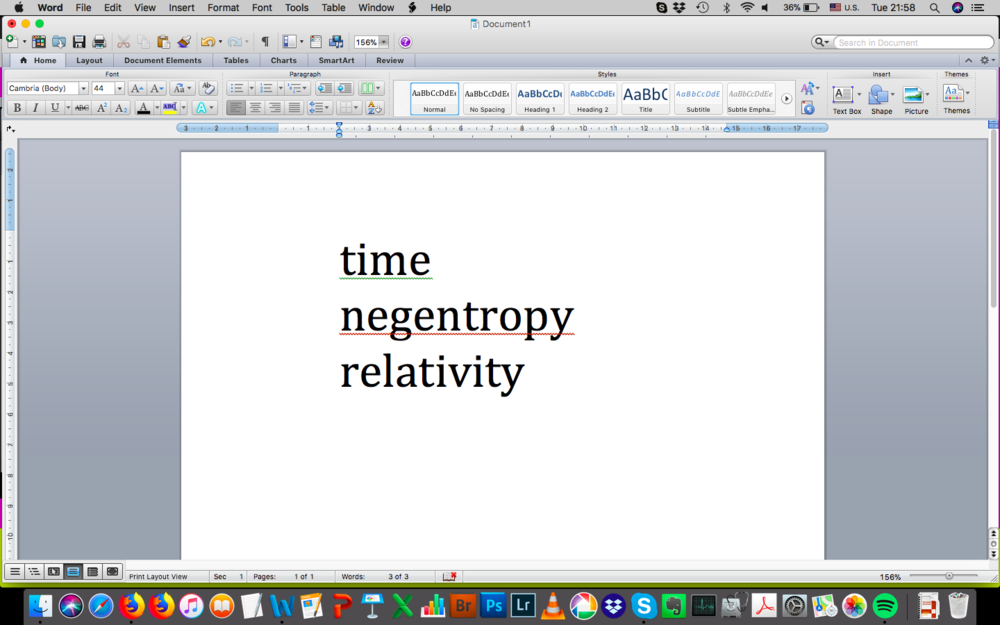Screen dimensions: 1000x625
Task: Click the Increase Indent icon
Action: [x=344, y=89]
